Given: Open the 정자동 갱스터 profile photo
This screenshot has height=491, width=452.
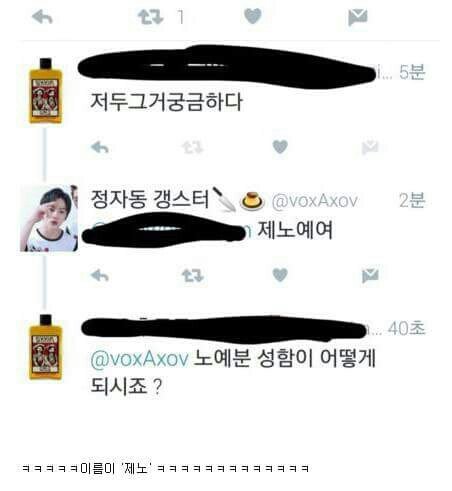Looking at the screenshot, I should [49, 218].
